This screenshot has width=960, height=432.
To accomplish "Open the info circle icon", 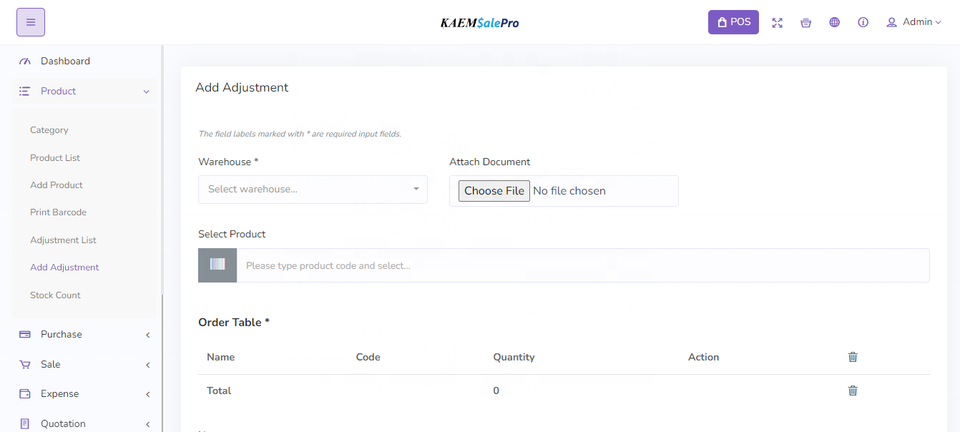I will click(863, 23).
